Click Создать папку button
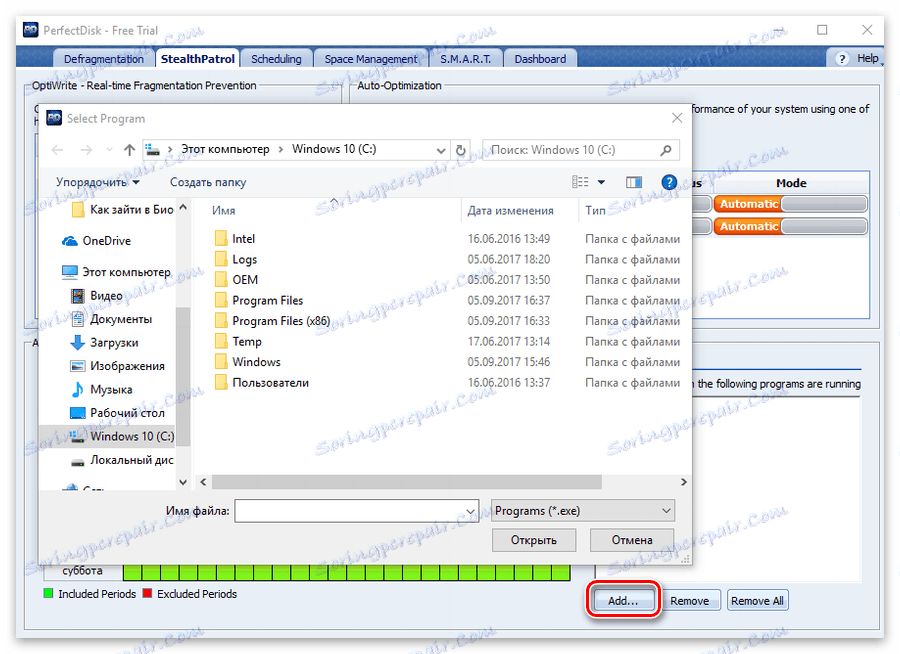This screenshot has height=654, width=900. pos(208,182)
